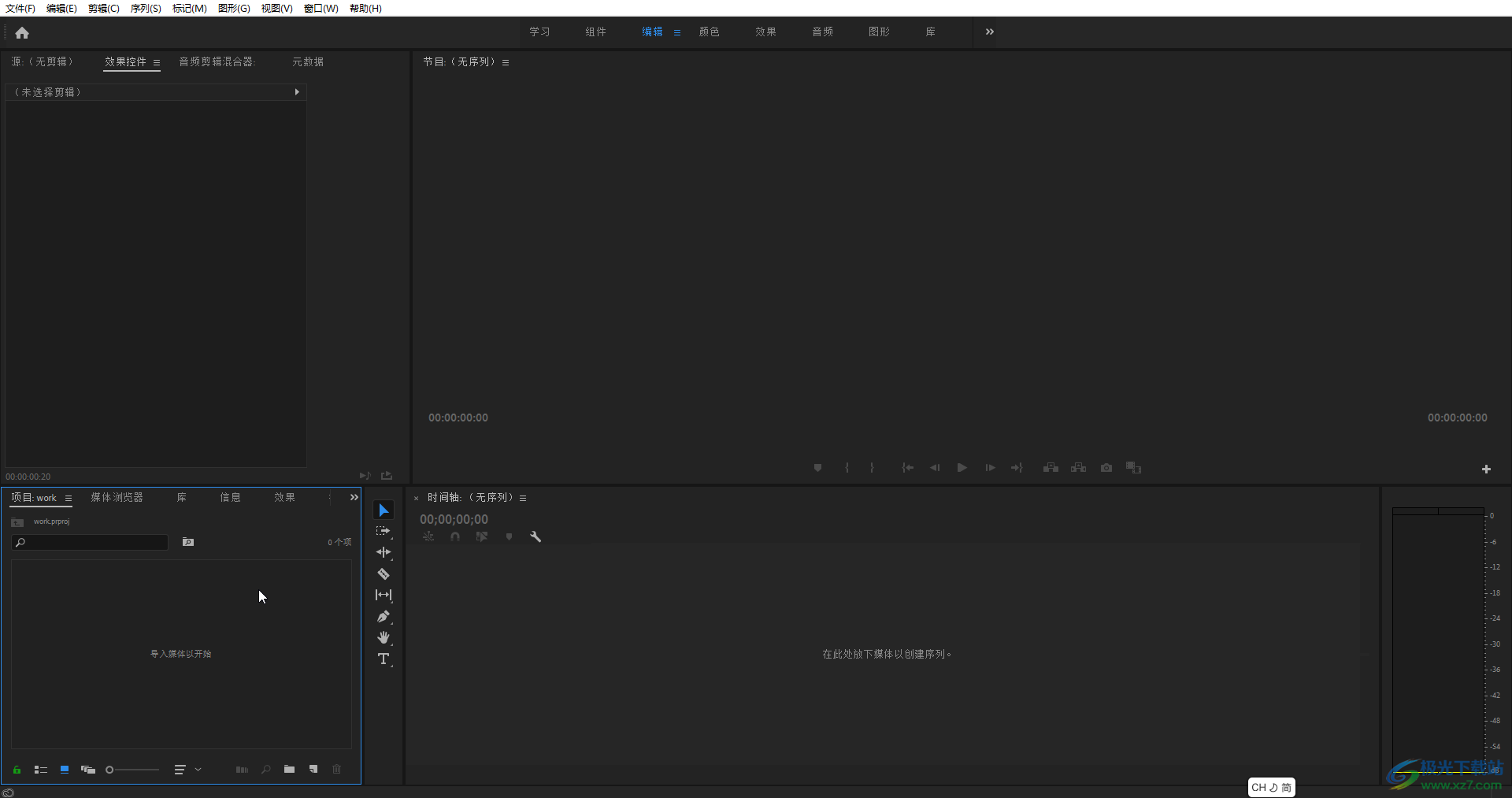Switch project panel to Icon view

(65, 770)
